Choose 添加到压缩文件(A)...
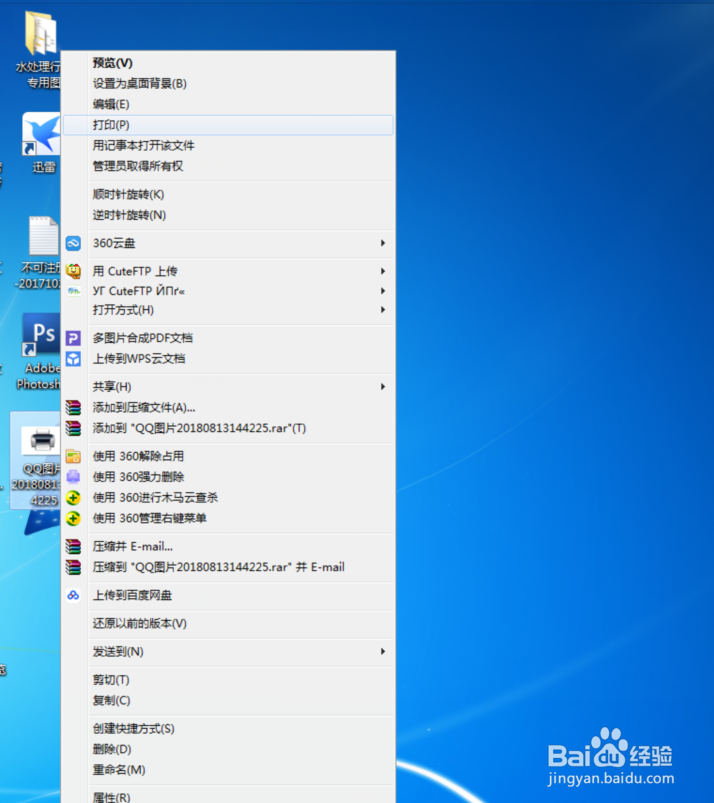Viewport: 714px width, 803px height. tap(228, 408)
